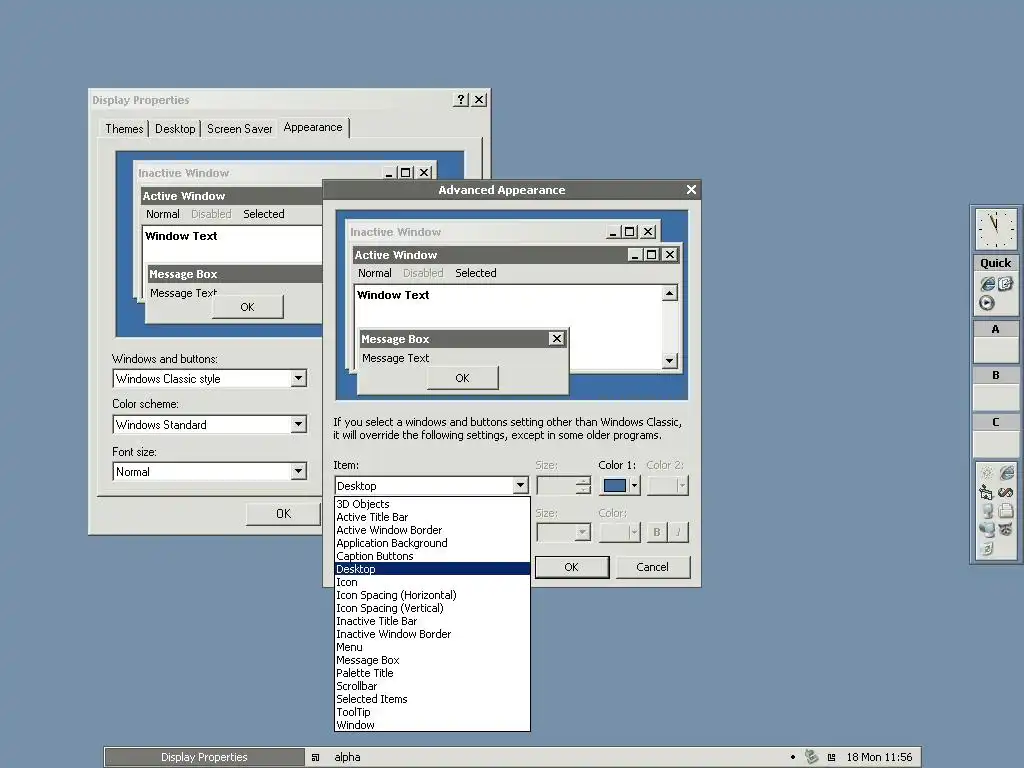Open the disabled font Color dropdown
The height and width of the screenshot is (768, 1024).
pyautogui.click(x=619, y=532)
